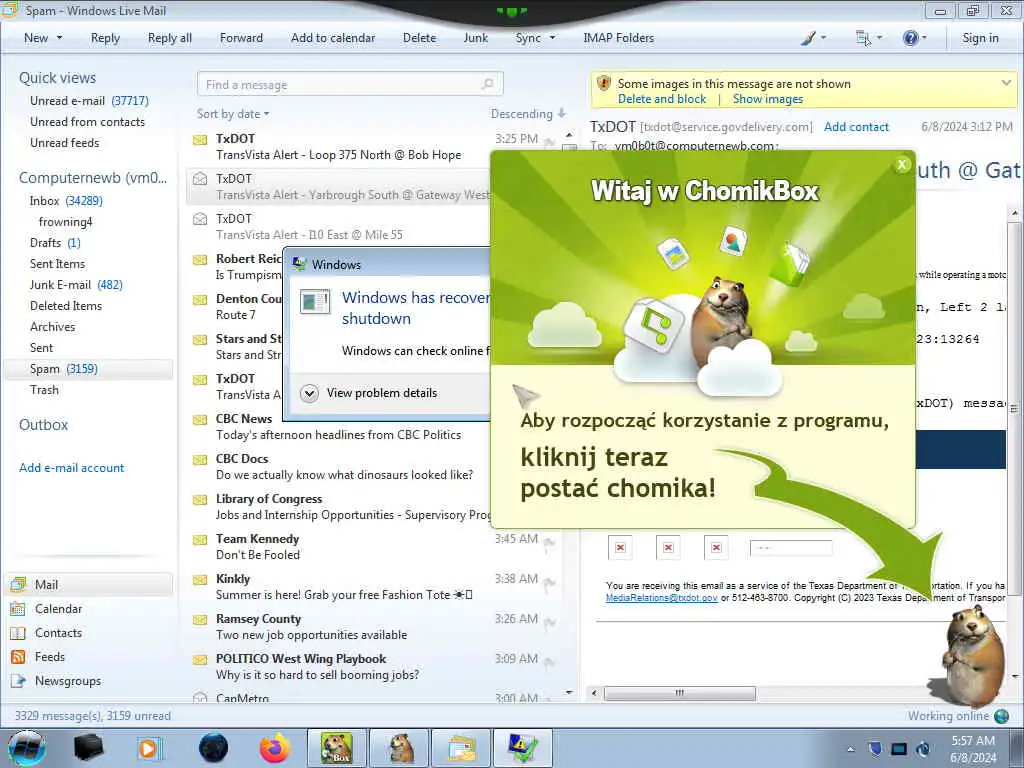
Task: Select the Inbox folder
Action: point(66,200)
